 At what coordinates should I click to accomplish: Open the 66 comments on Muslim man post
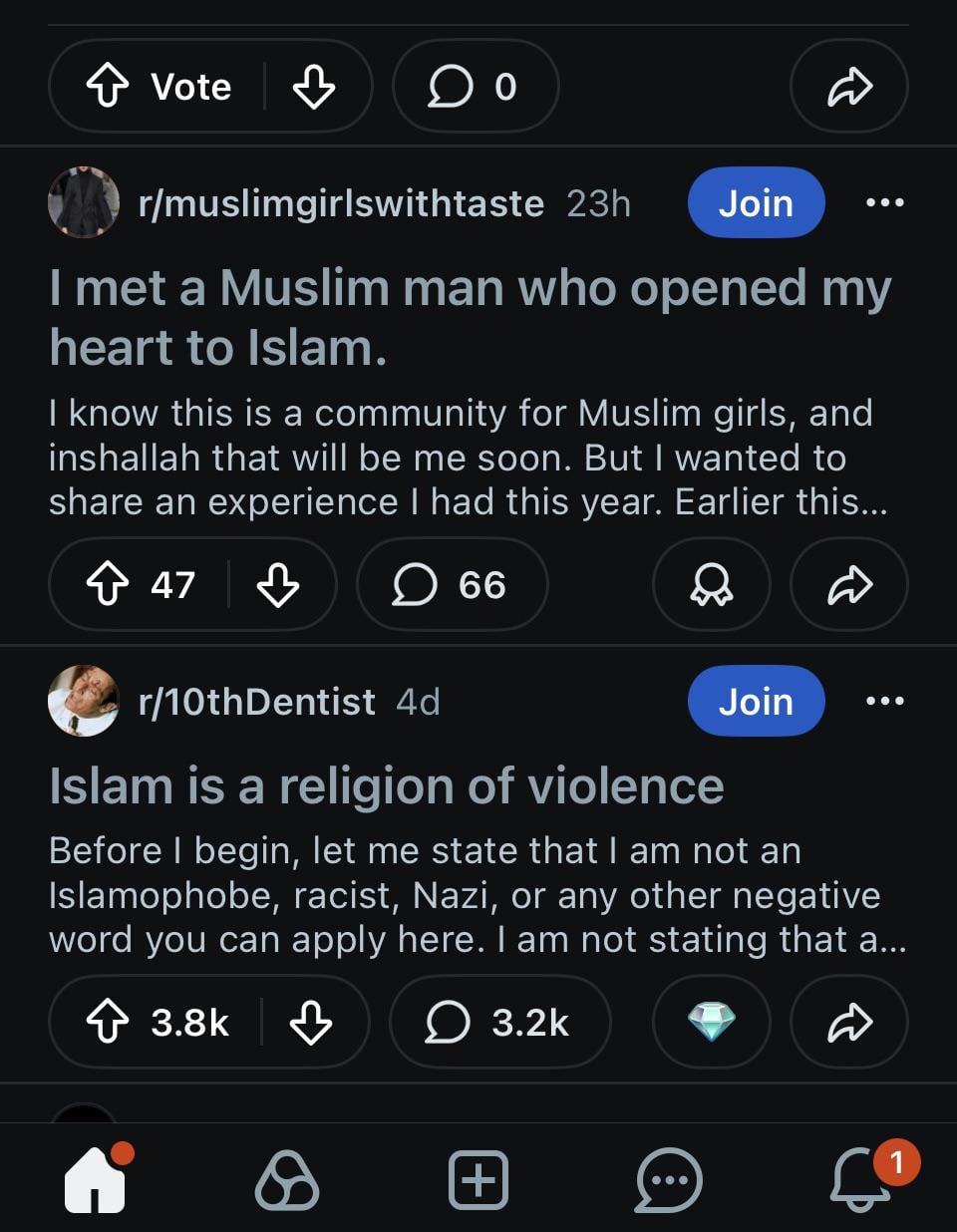pos(452,584)
